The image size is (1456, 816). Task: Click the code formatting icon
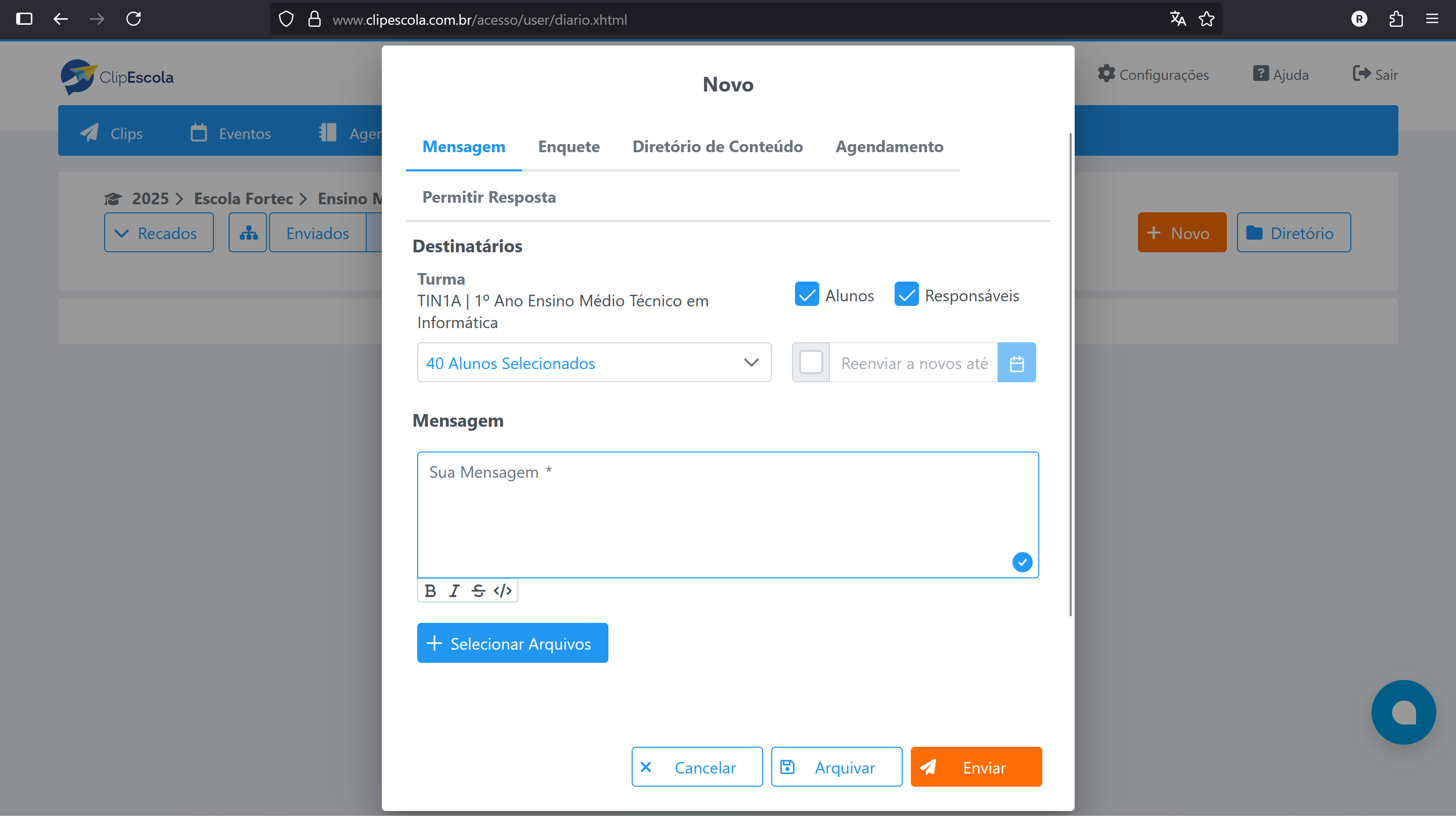(x=503, y=591)
